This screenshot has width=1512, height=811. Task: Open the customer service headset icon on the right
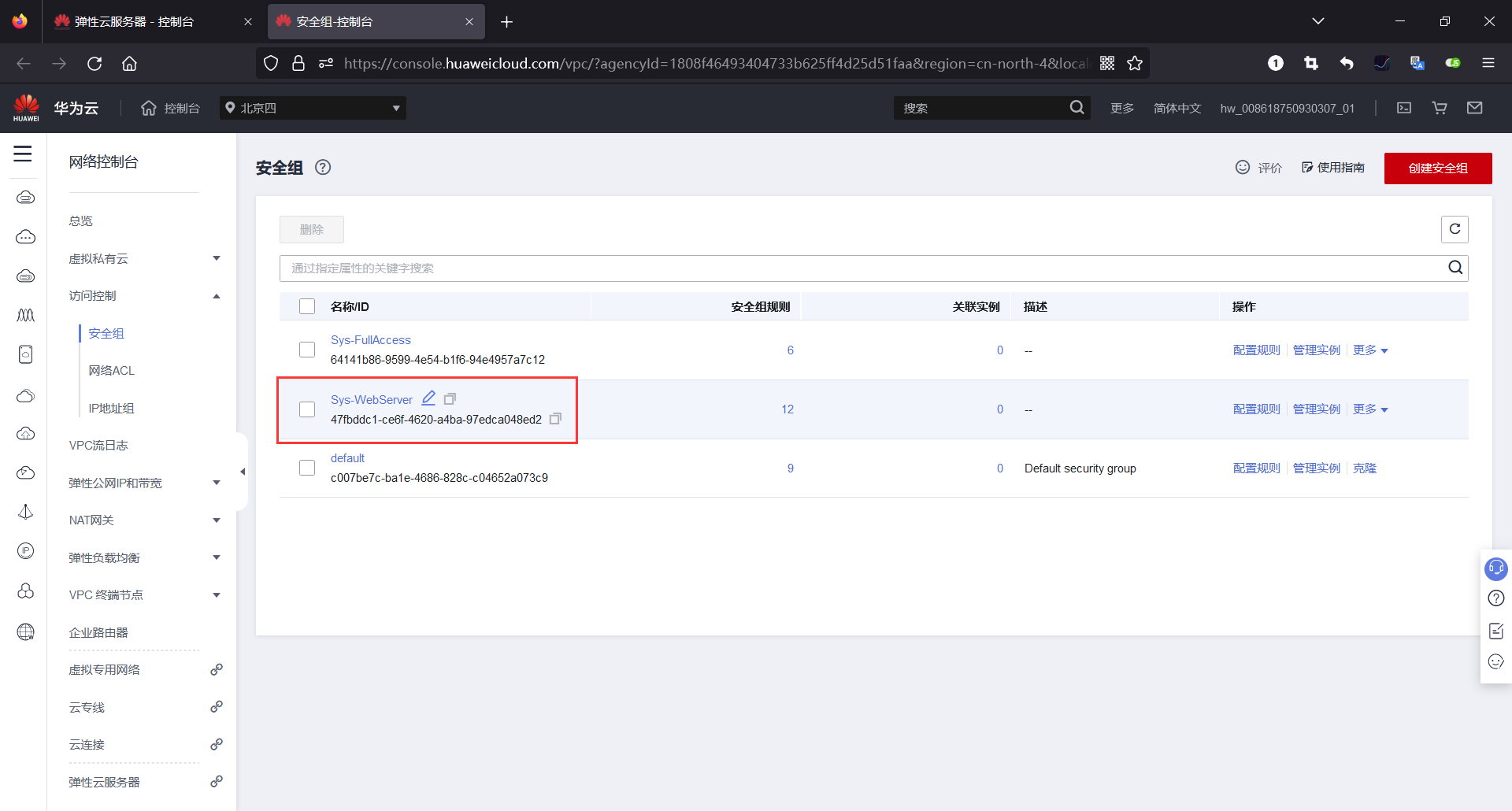[1495, 568]
